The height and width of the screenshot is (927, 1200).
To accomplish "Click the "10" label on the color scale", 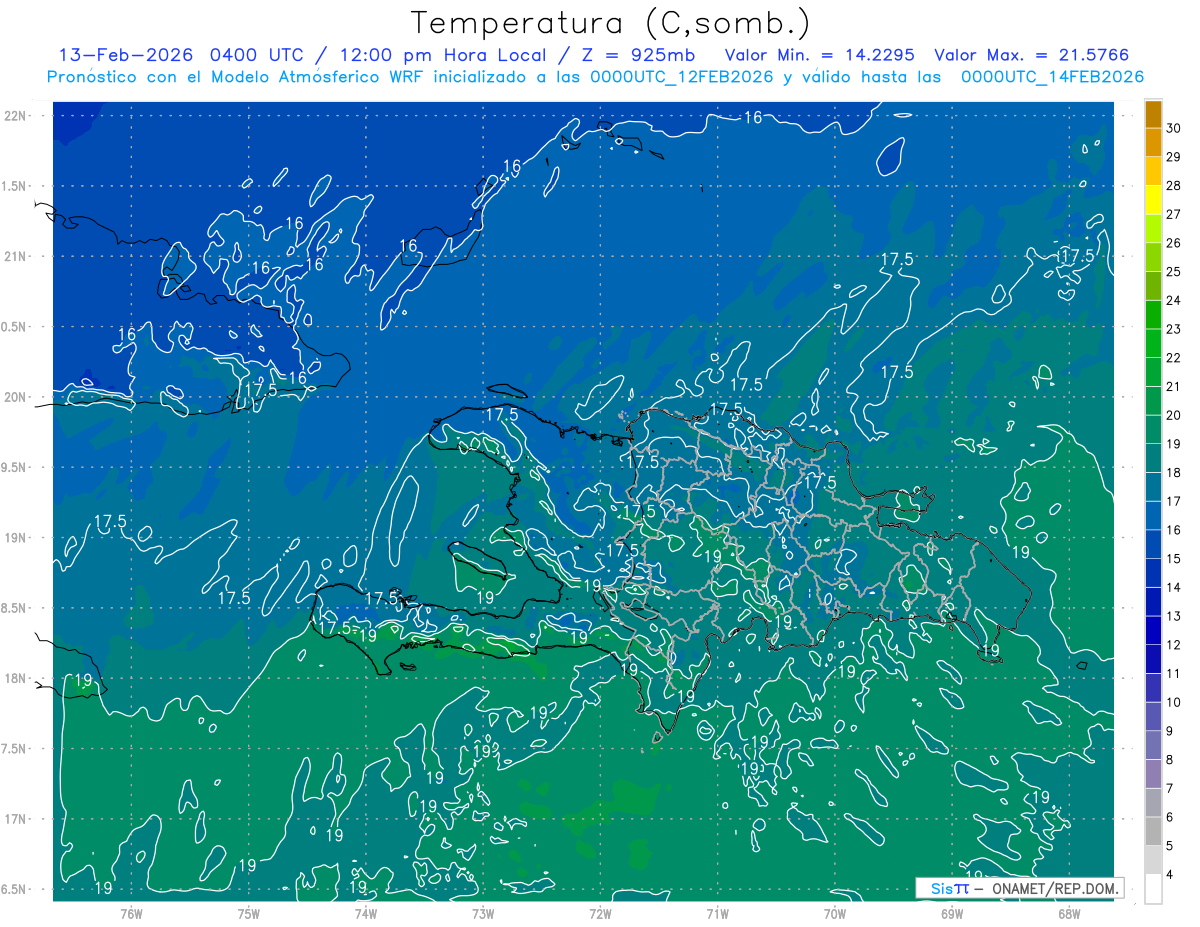I will coord(1174,703).
